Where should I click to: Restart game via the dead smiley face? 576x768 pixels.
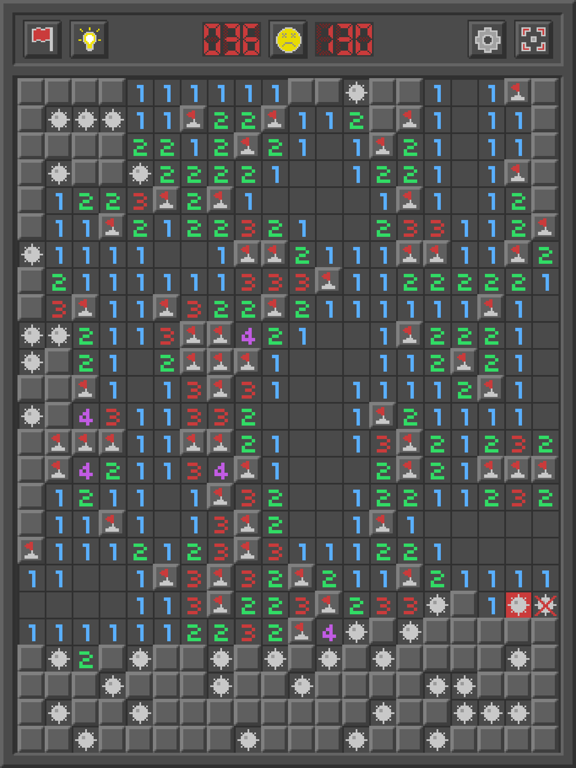(288, 39)
